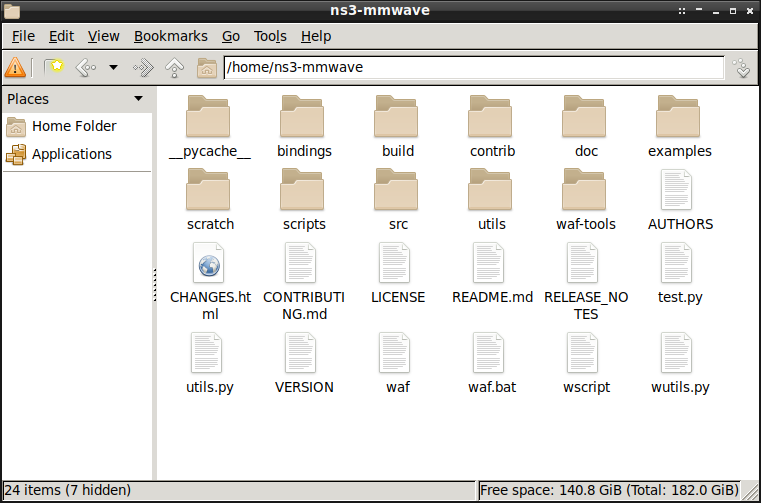Open a new tab with the starred folder icon
Image resolution: width=761 pixels, height=503 pixels.
(54, 67)
